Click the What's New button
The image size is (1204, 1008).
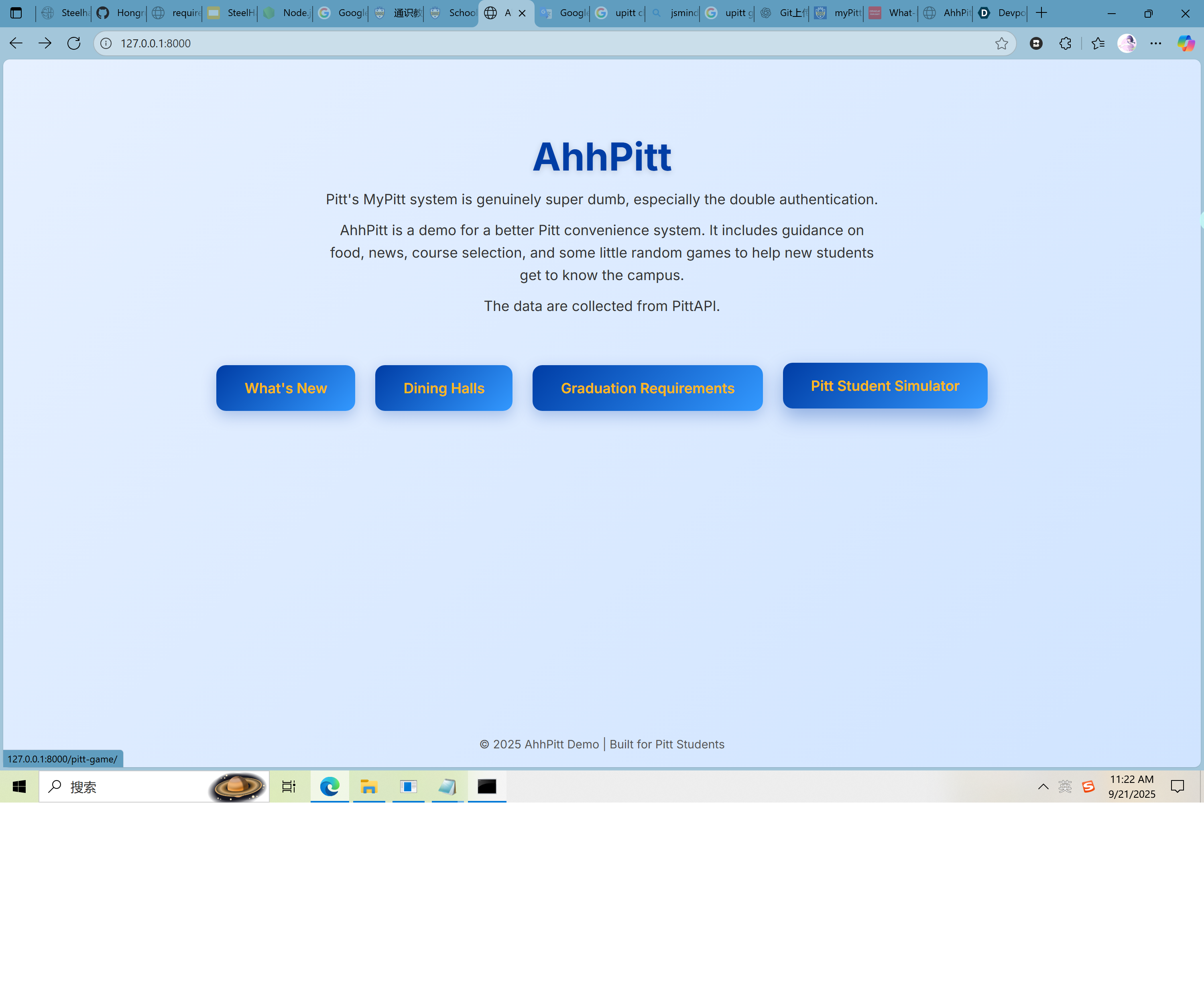tap(285, 388)
